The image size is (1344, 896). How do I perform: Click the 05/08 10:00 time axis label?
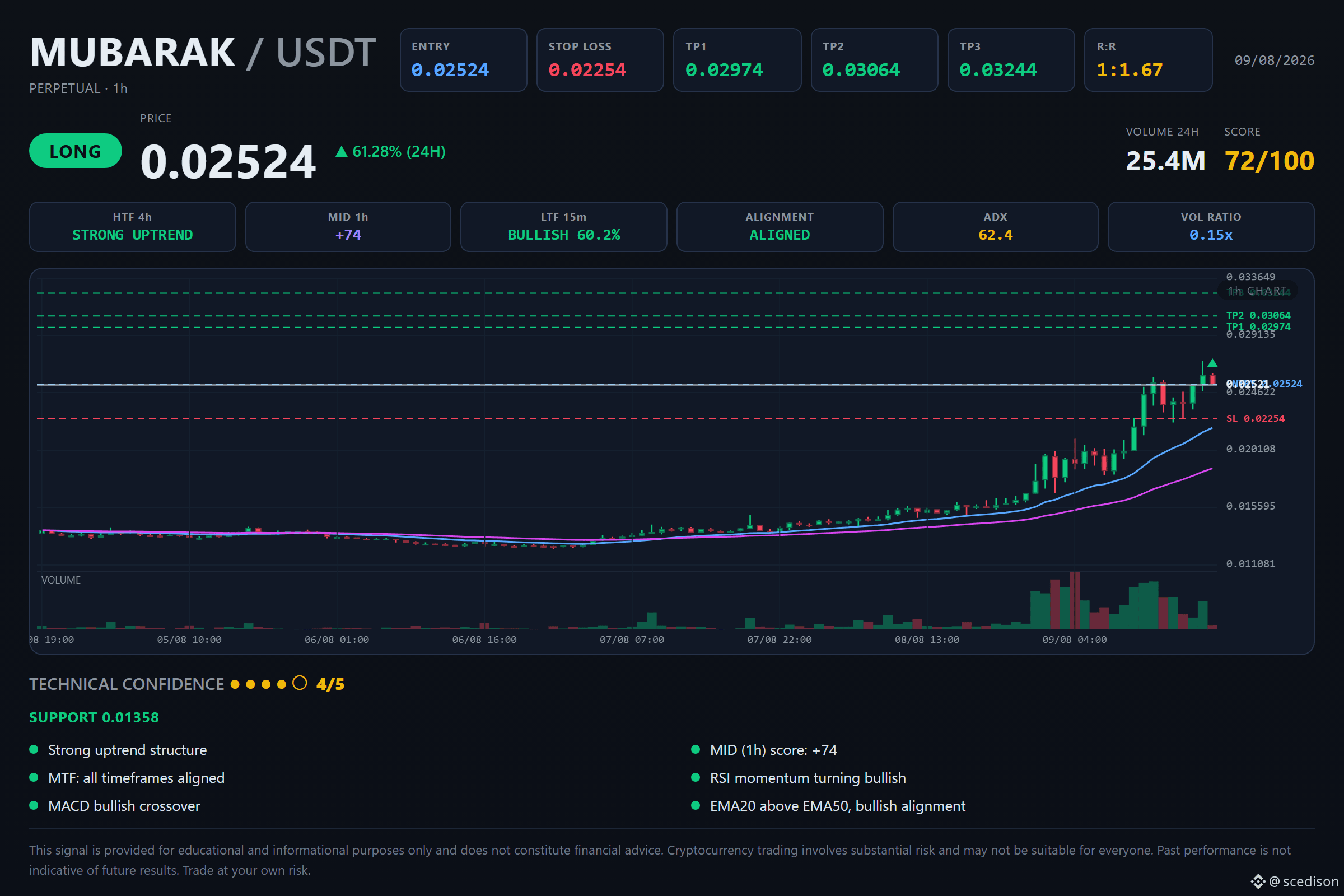(189, 640)
